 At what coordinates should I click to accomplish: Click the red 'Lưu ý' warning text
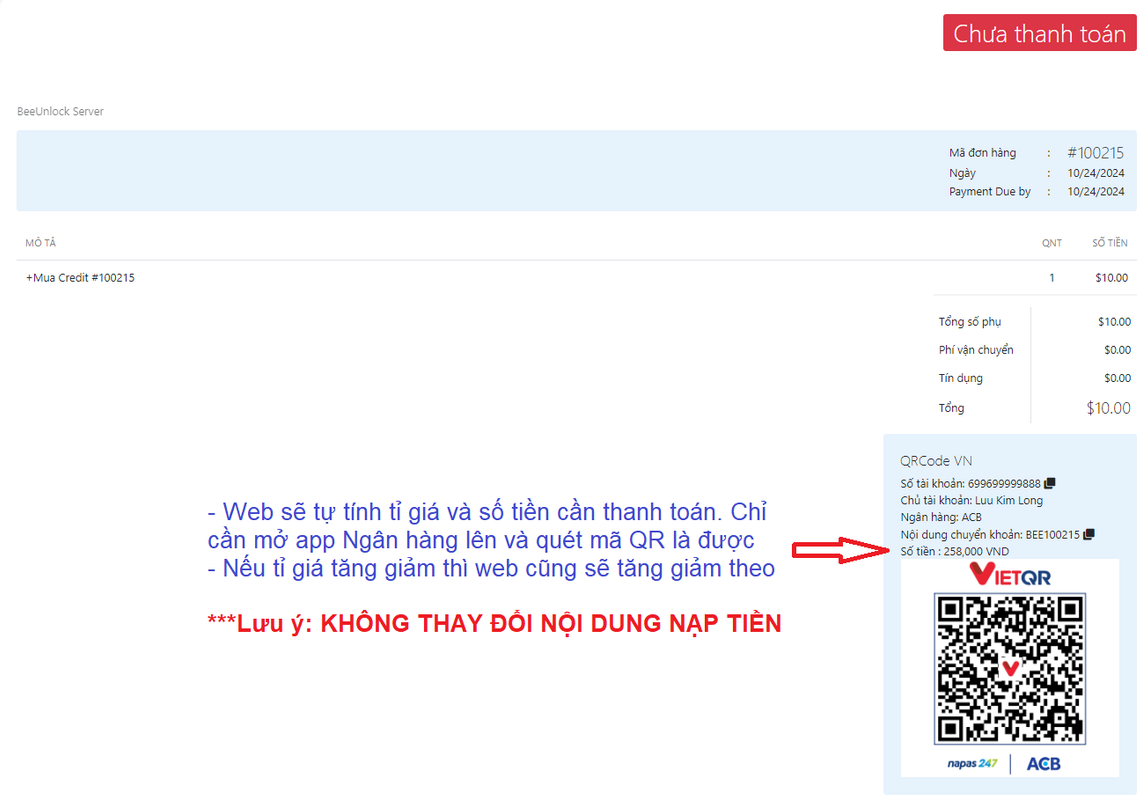[x=495, y=624]
